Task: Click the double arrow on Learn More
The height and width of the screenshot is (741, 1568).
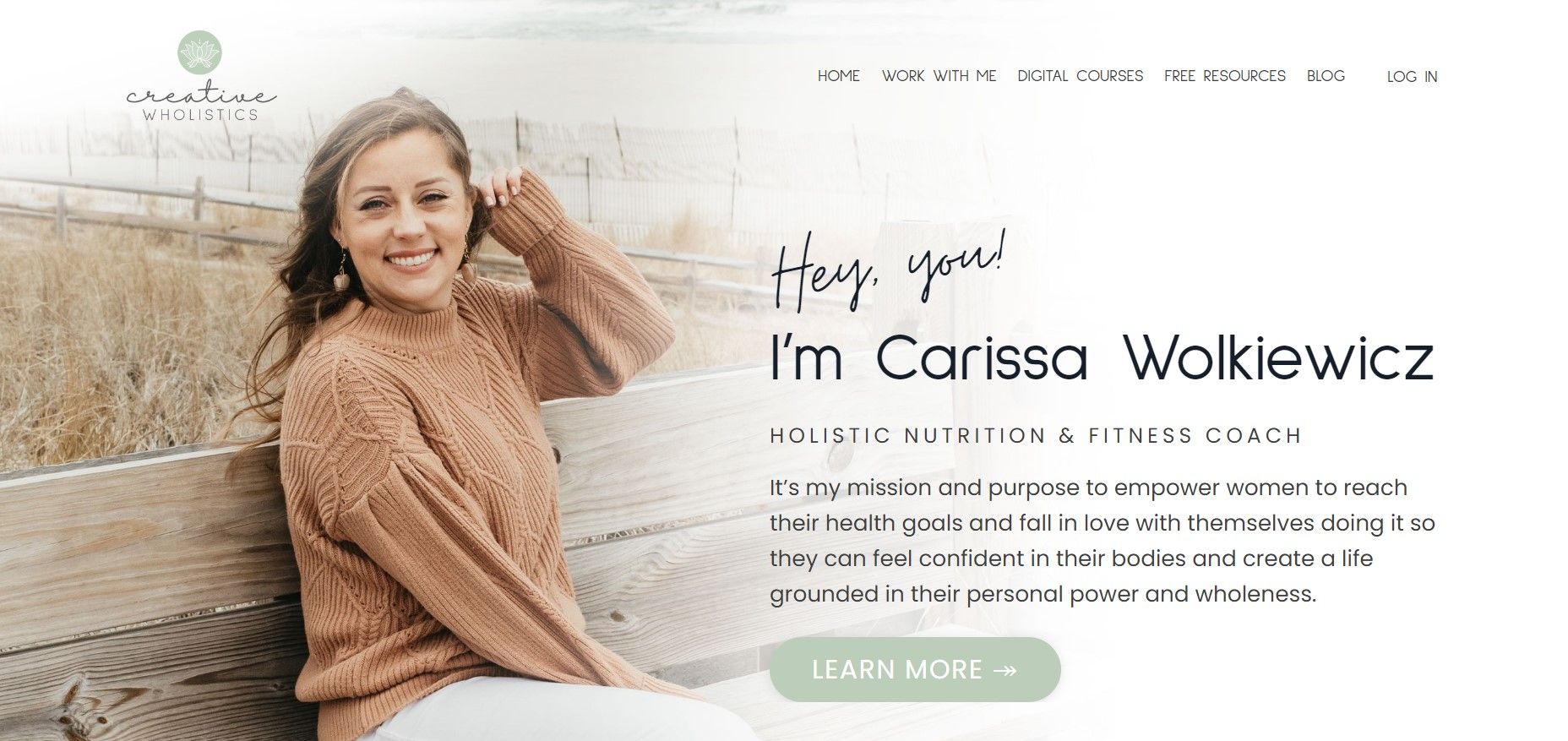Action: pyautogui.click(x=1005, y=670)
